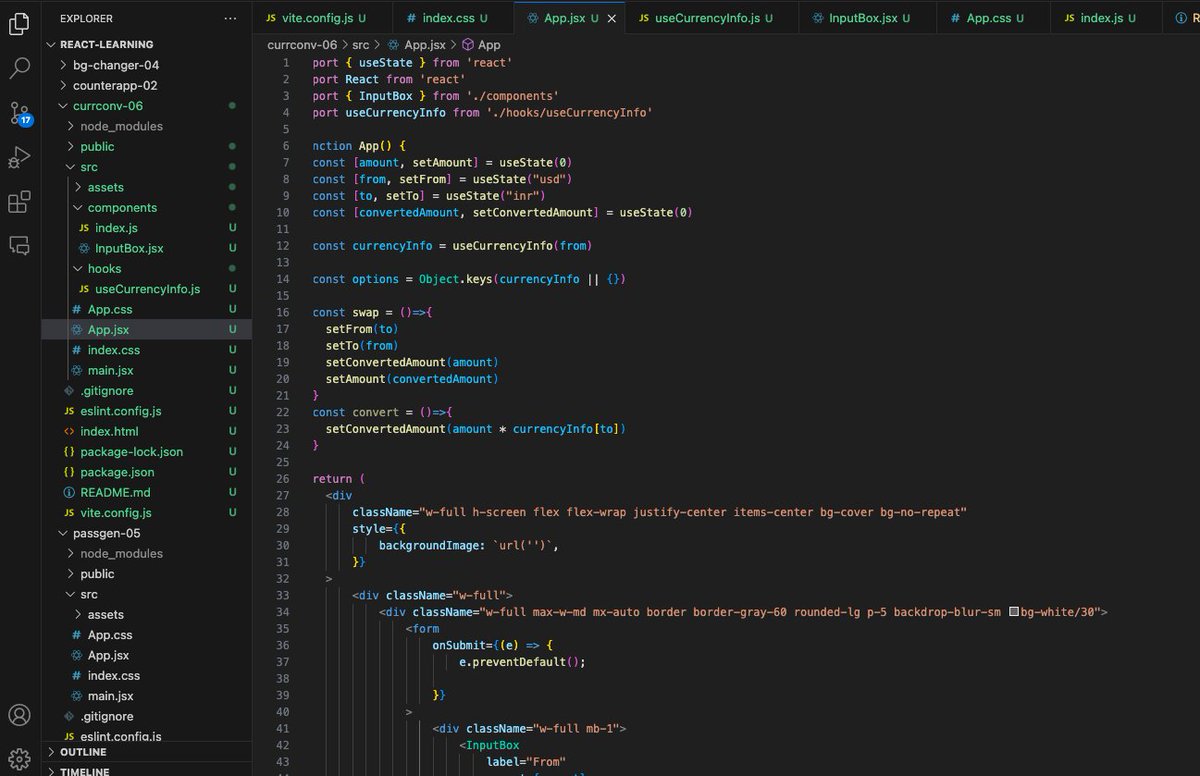Click the currconv-06 breadcrumb segment
Image resolution: width=1200 pixels, height=776 pixels.
pos(303,45)
